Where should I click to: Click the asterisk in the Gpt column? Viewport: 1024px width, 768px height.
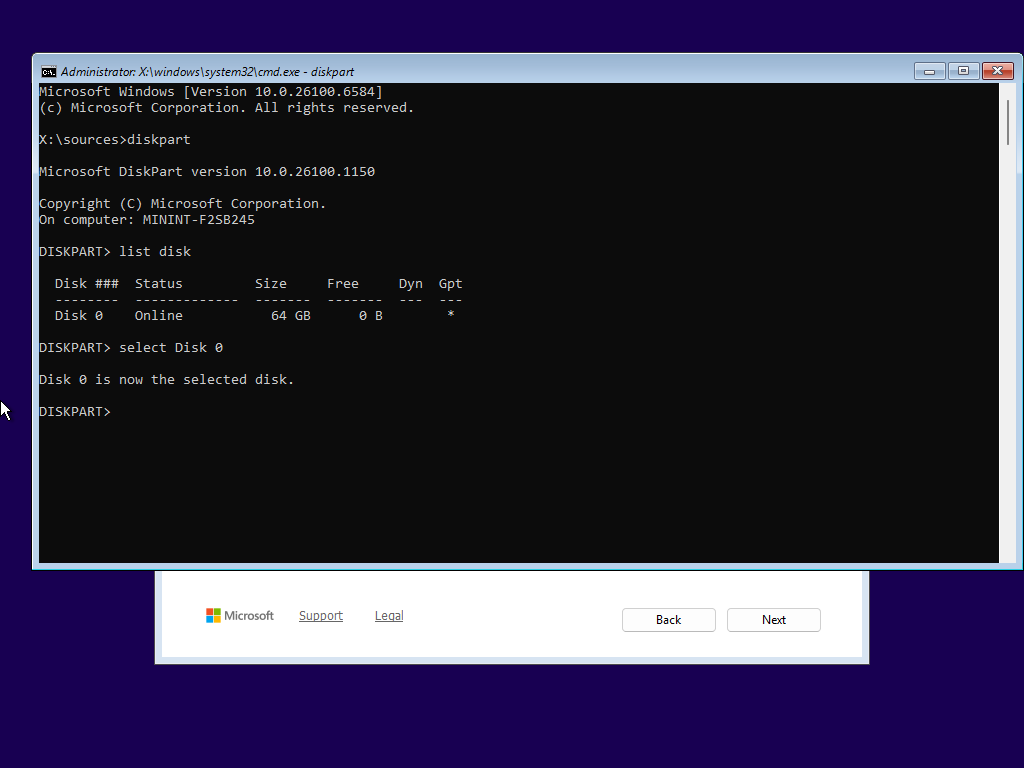451,316
